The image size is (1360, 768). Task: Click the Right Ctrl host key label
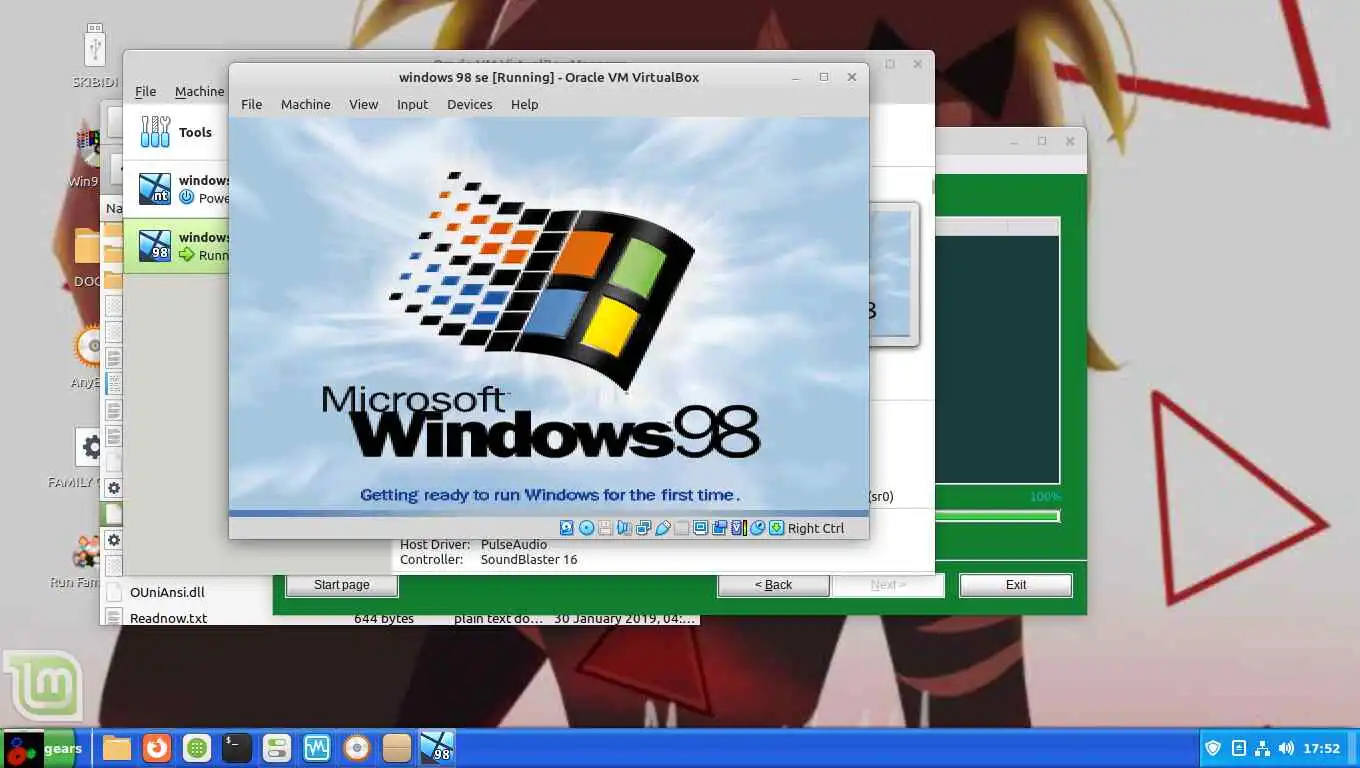[816, 528]
